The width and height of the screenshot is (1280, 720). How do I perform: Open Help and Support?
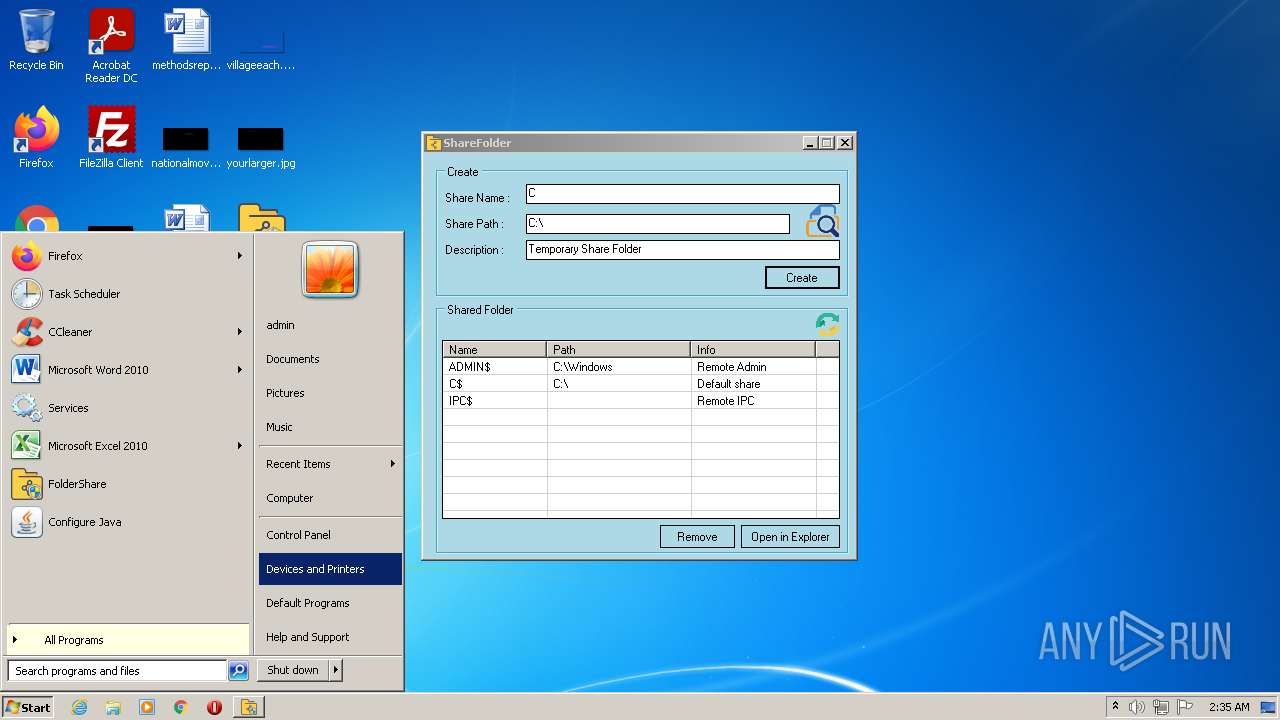click(330, 637)
